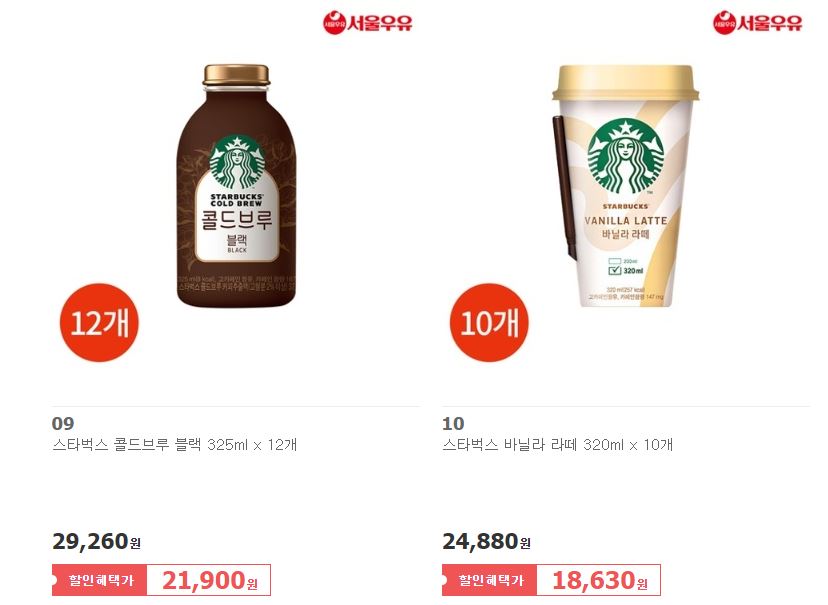
Task: Open the Starbucks Cold Brew bottle image
Action: pos(237,185)
